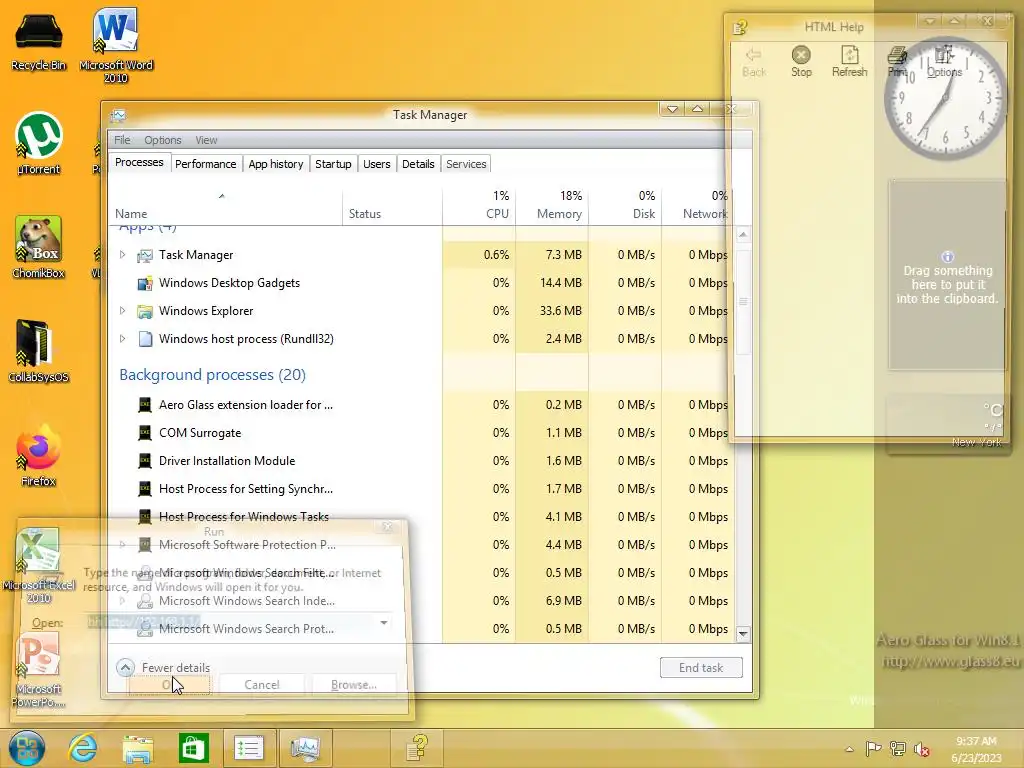The image size is (1024, 768).
Task: Click the analog clock desktop gadget
Action: point(944,99)
